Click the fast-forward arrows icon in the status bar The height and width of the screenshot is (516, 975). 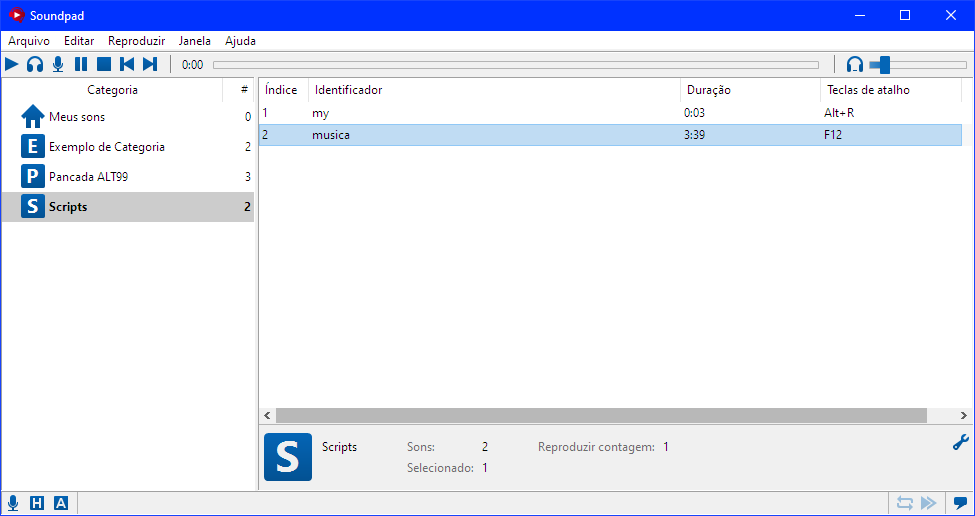click(928, 503)
